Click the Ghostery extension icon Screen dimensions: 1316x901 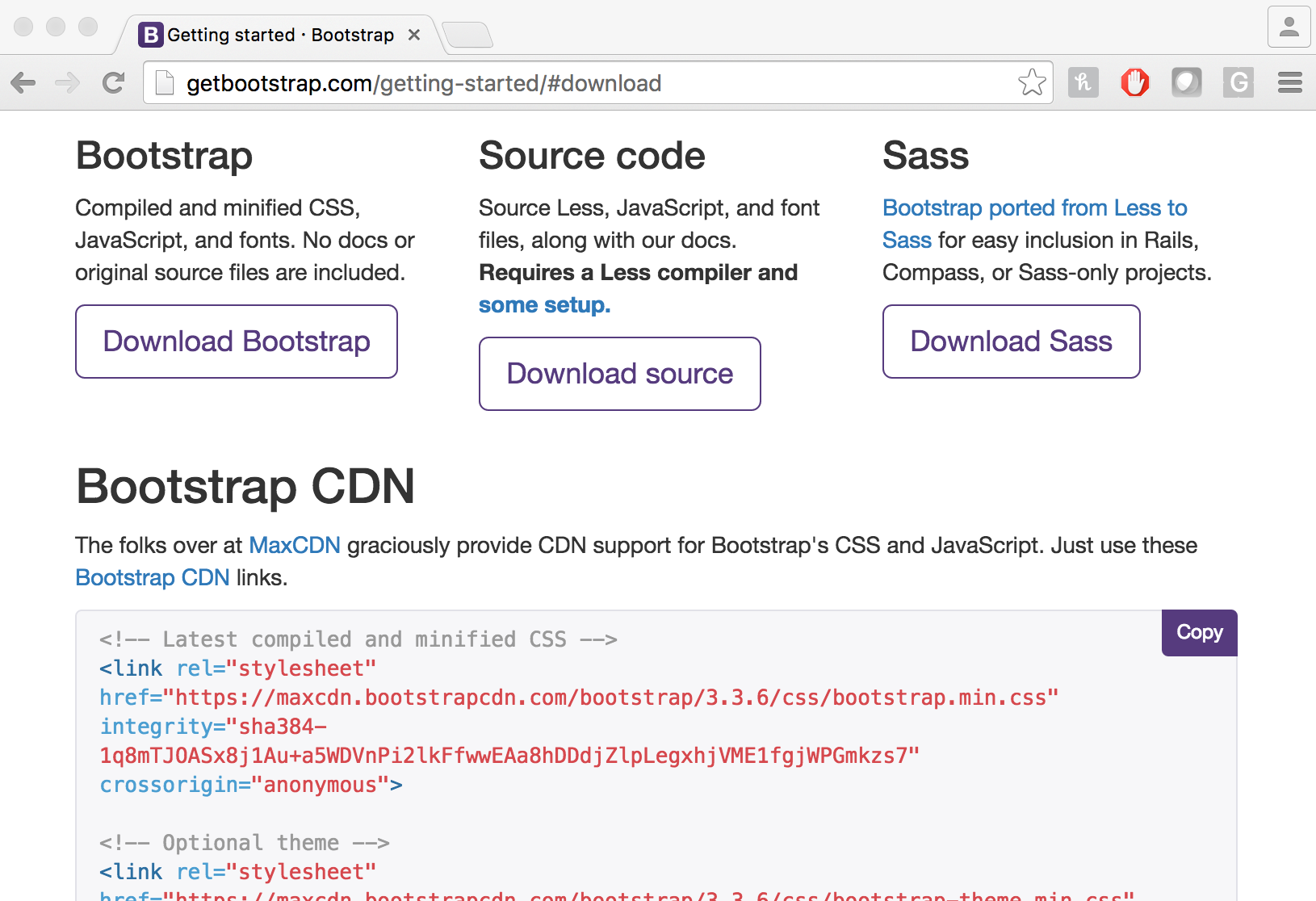point(1187,82)
